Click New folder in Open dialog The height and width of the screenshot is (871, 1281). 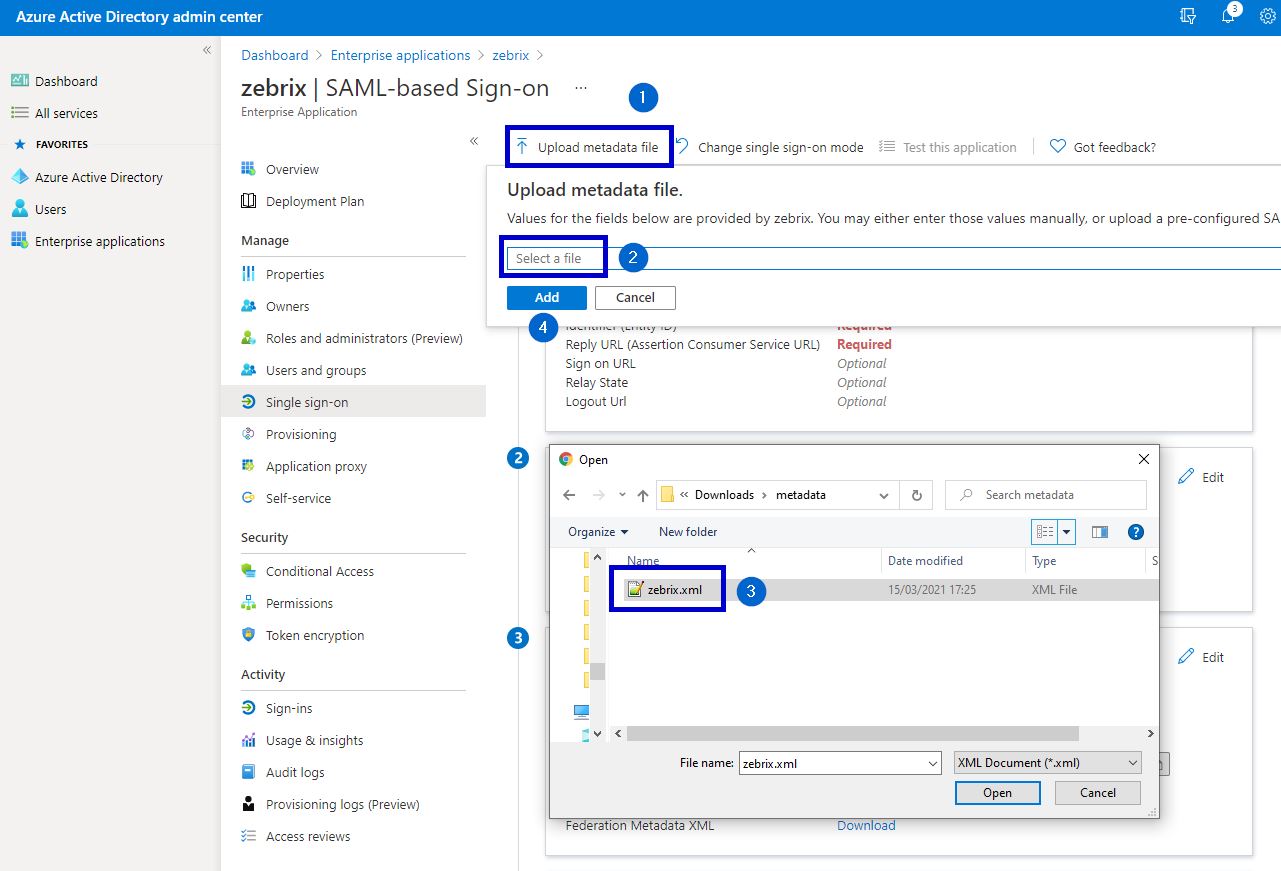click(688, 532)
